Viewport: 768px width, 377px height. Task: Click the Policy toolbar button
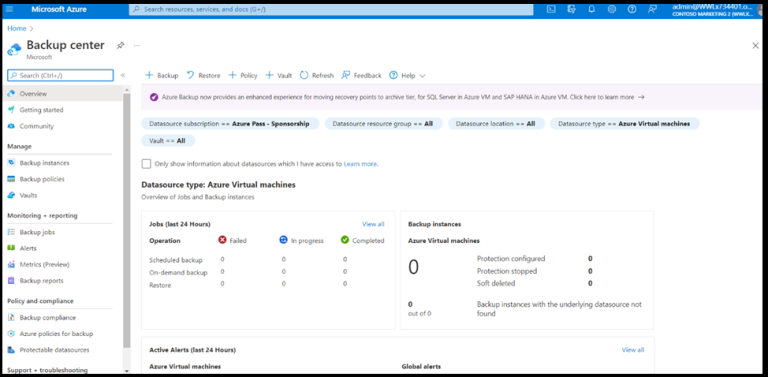tap(243, 75)
